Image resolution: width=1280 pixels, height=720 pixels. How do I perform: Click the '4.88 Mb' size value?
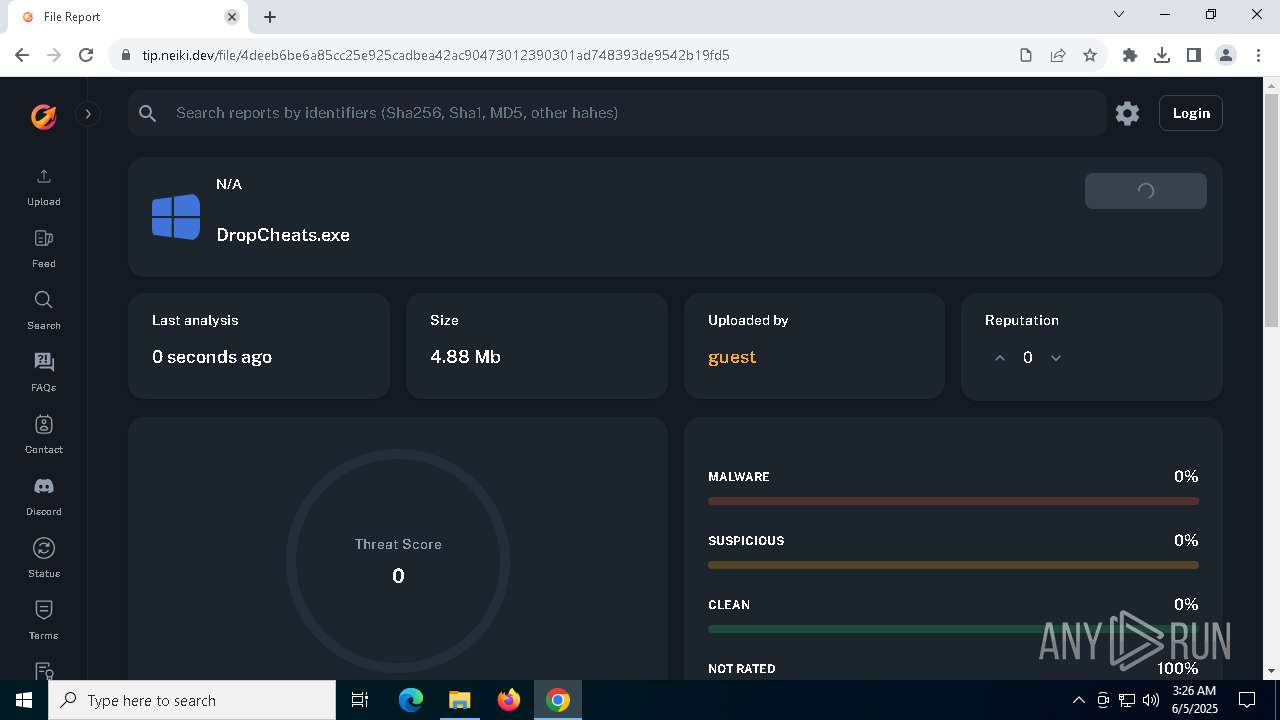[465, 357]
